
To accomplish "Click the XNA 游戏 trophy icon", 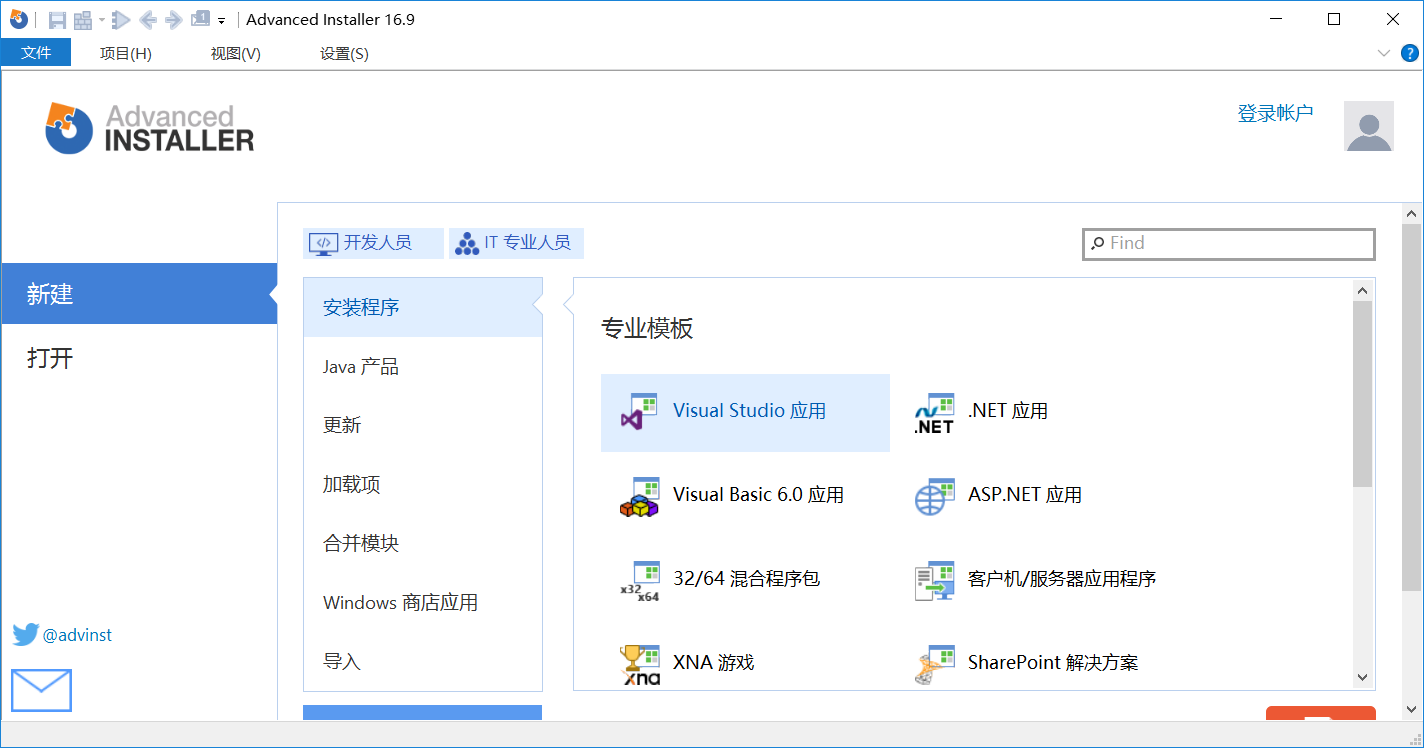I will coord(640,664).
